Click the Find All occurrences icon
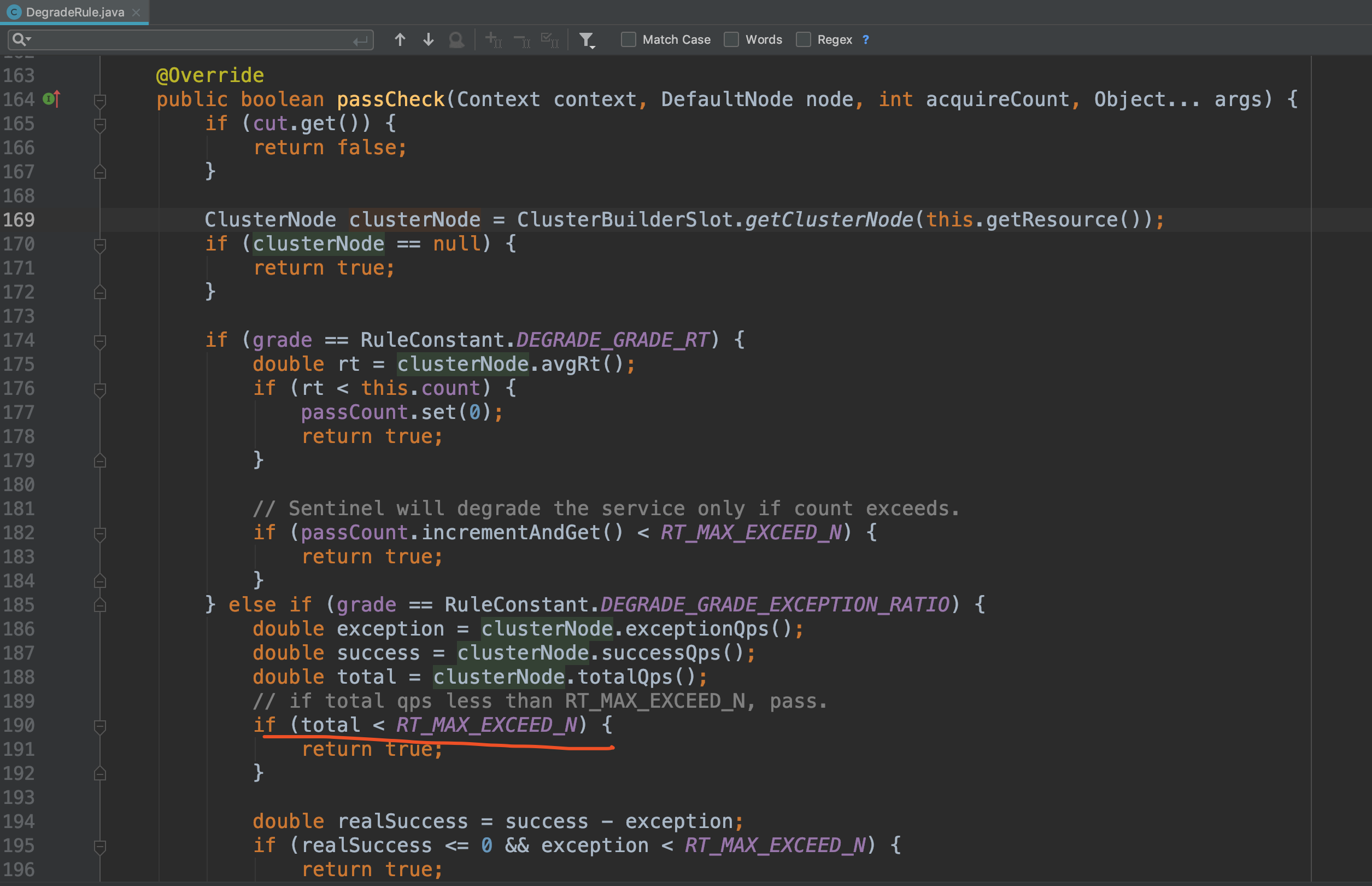Image resolution: width=1372 pixels, height=886 pixels. (457, 40)
